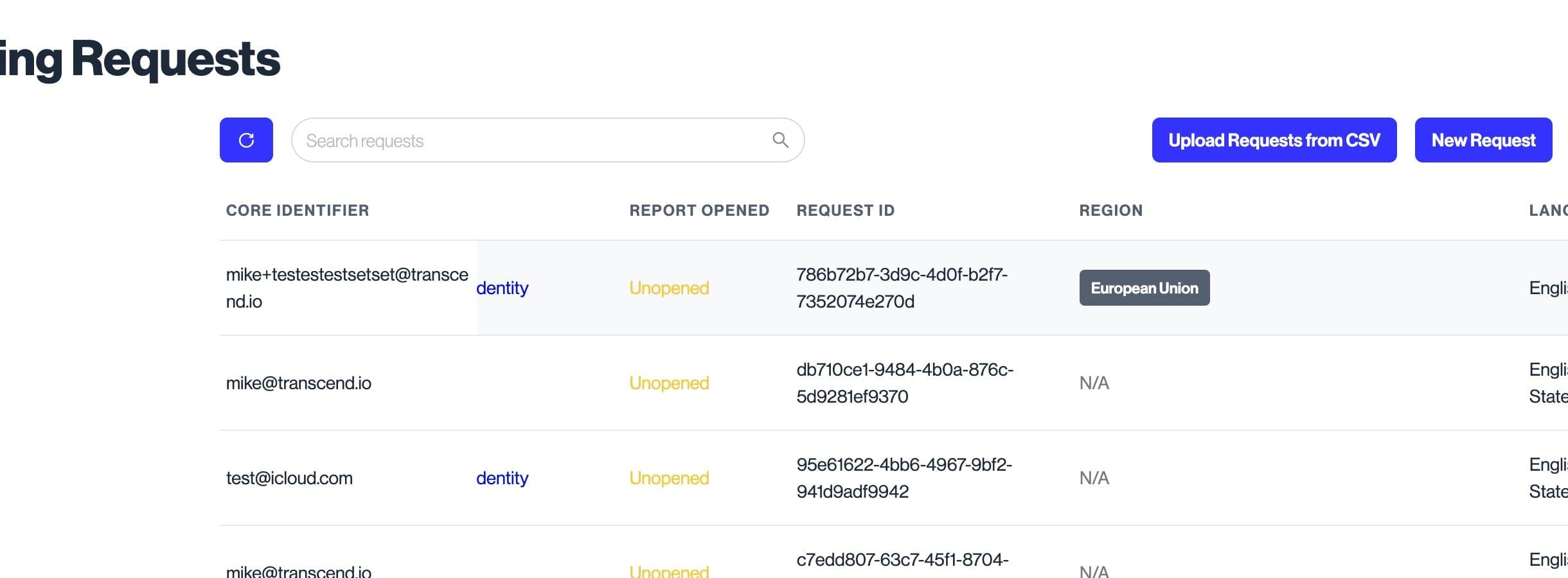Open the identity link in the test@icloud.com row
The height and width of the screenshot is (578, 1568).
503,478
